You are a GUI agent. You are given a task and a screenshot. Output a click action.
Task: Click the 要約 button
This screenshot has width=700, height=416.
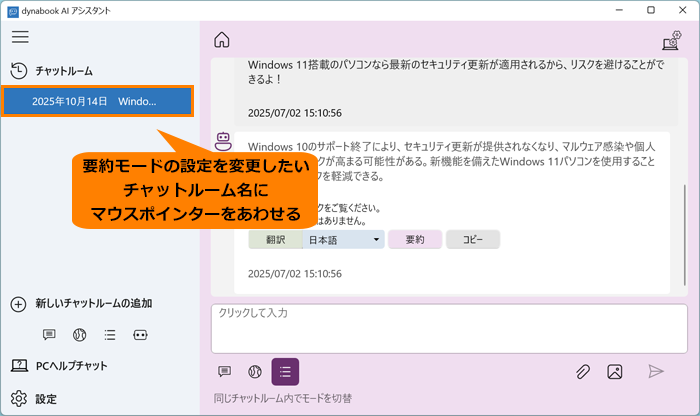tap(415, 240)
